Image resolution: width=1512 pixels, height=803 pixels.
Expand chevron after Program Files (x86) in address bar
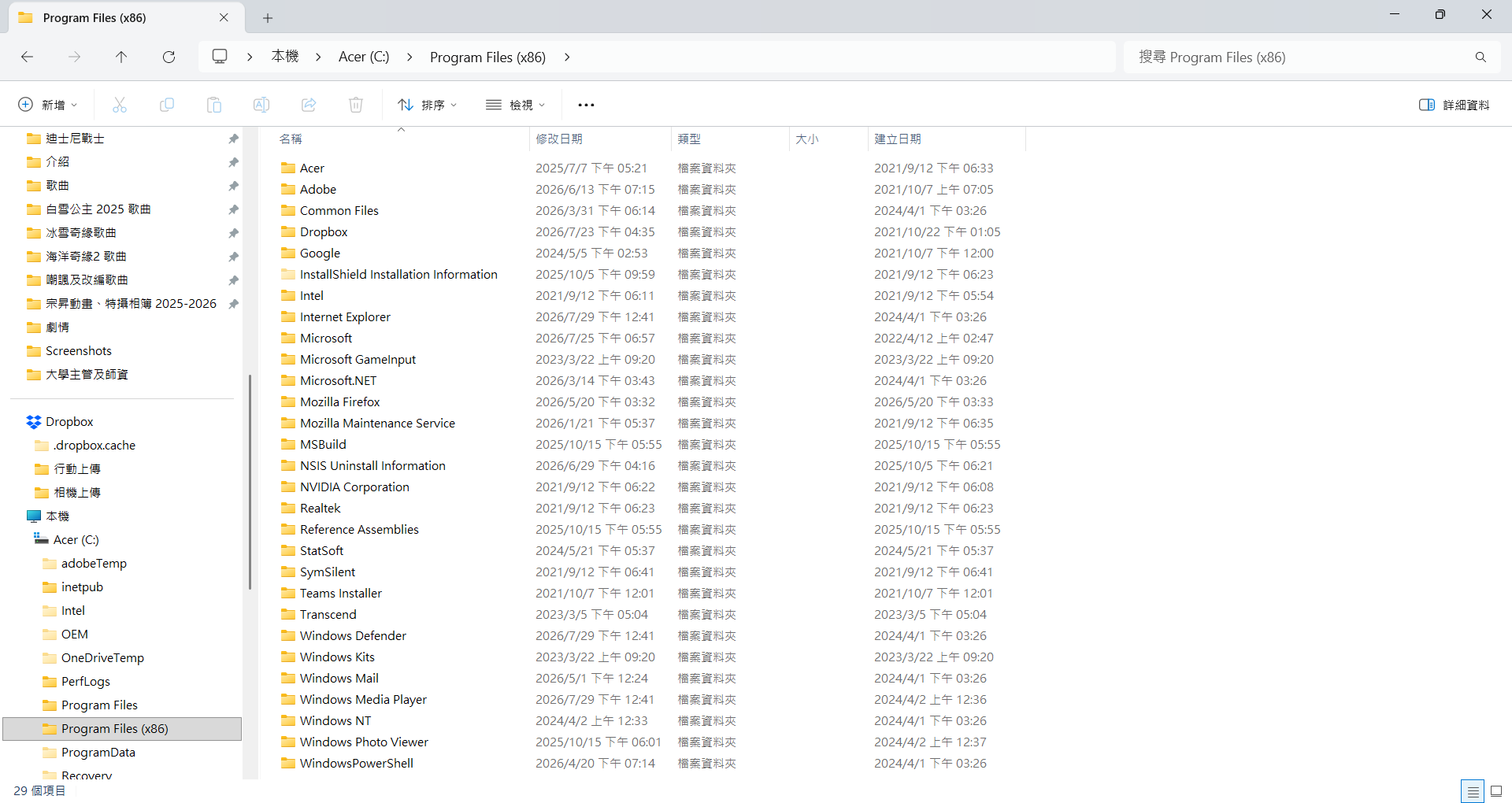point(567,57)
